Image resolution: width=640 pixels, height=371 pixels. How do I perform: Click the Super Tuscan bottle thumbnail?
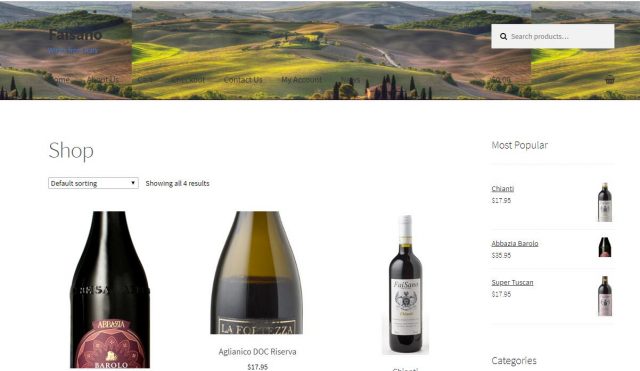pyautogui.click(x=605, y=296)
